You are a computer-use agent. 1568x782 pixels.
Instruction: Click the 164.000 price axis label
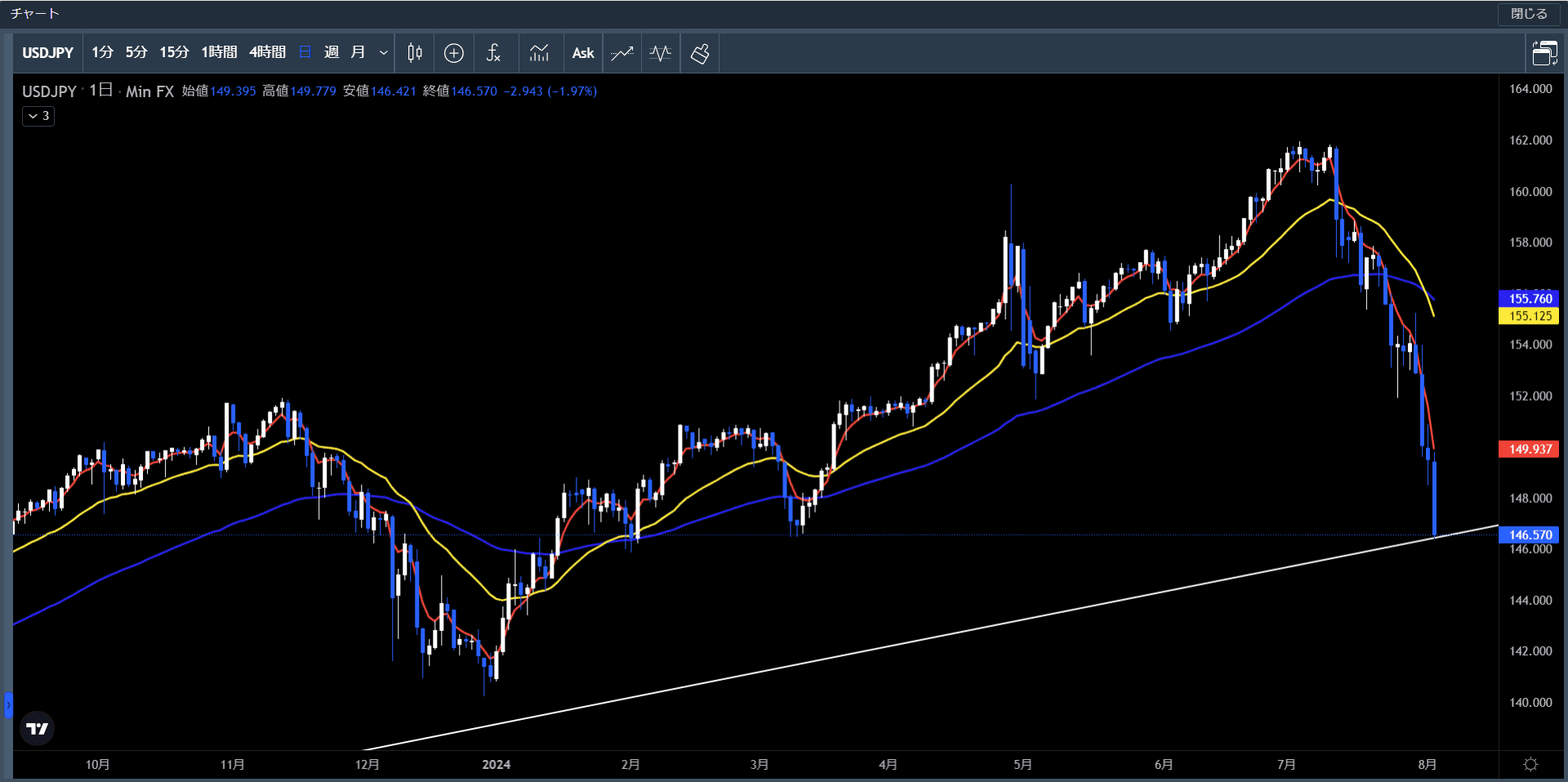click(1530, 89)
